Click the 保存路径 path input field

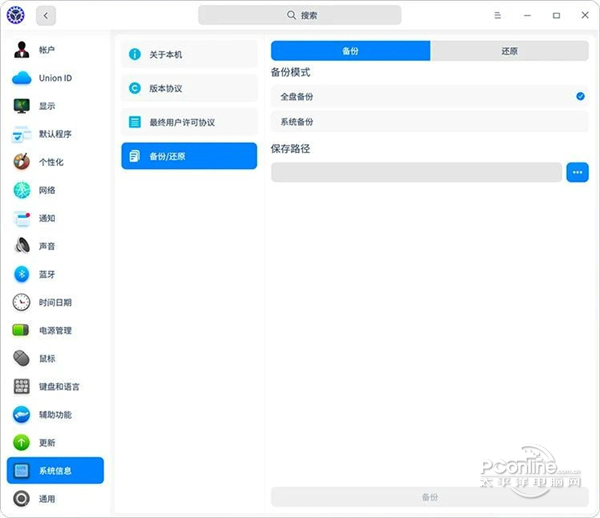(416, 172)
